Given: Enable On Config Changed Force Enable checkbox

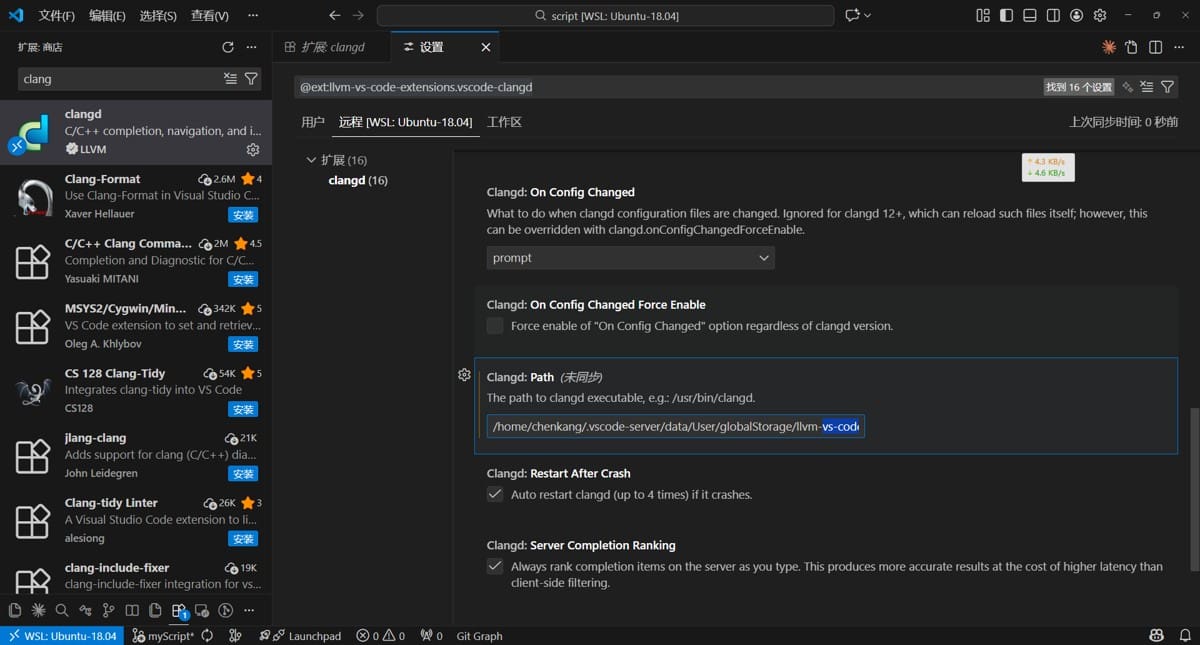Looking at the screenshot, I should click(x=495, y=326).
